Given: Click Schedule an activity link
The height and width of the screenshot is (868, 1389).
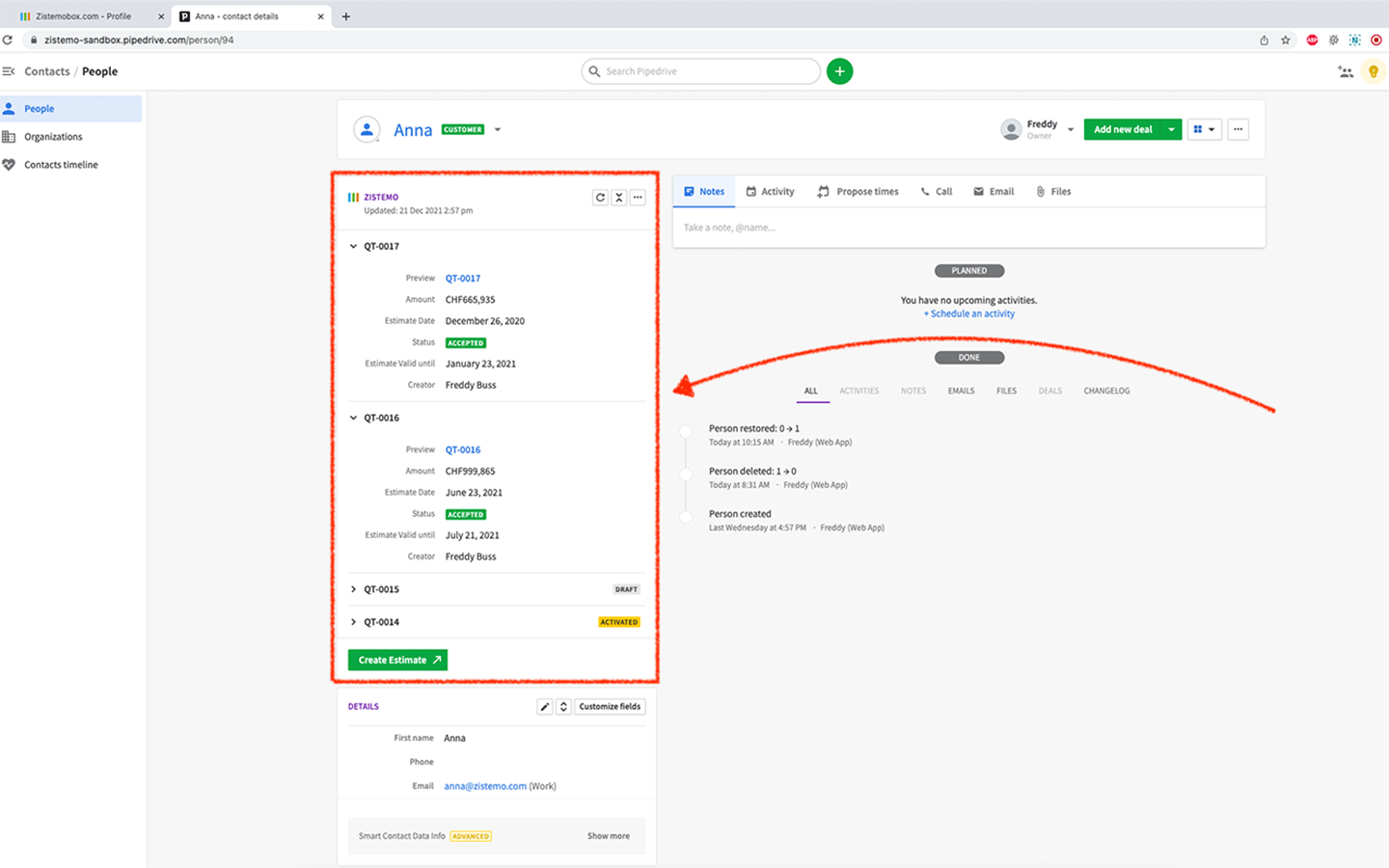Looking at the screenshot, I should coord(969,313).
